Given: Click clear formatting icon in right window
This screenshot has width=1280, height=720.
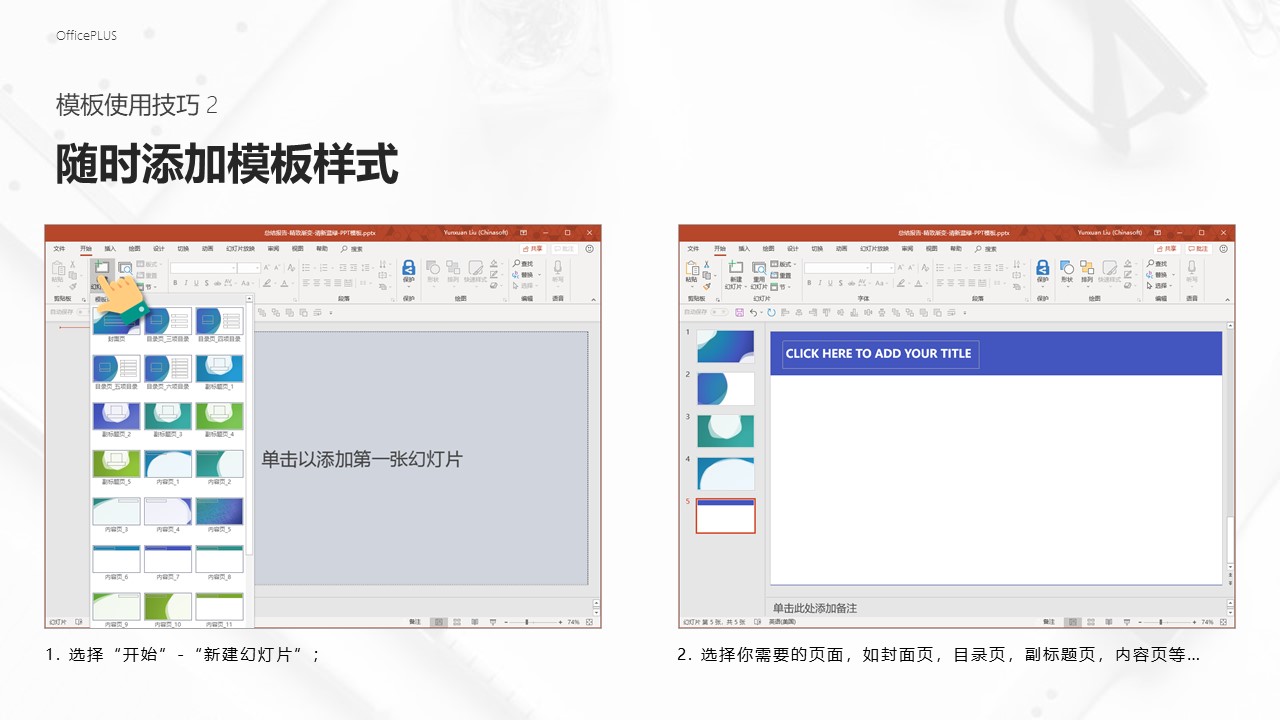Looking at the screenshot, I should [x=925, y=267].
